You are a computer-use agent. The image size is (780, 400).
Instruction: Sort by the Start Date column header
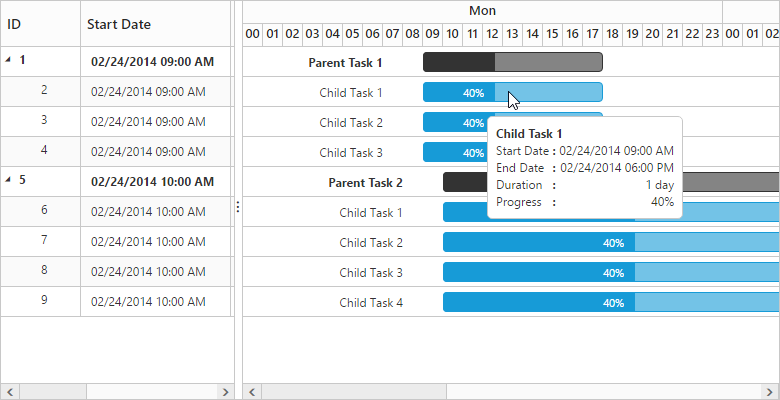pos(118,23)
